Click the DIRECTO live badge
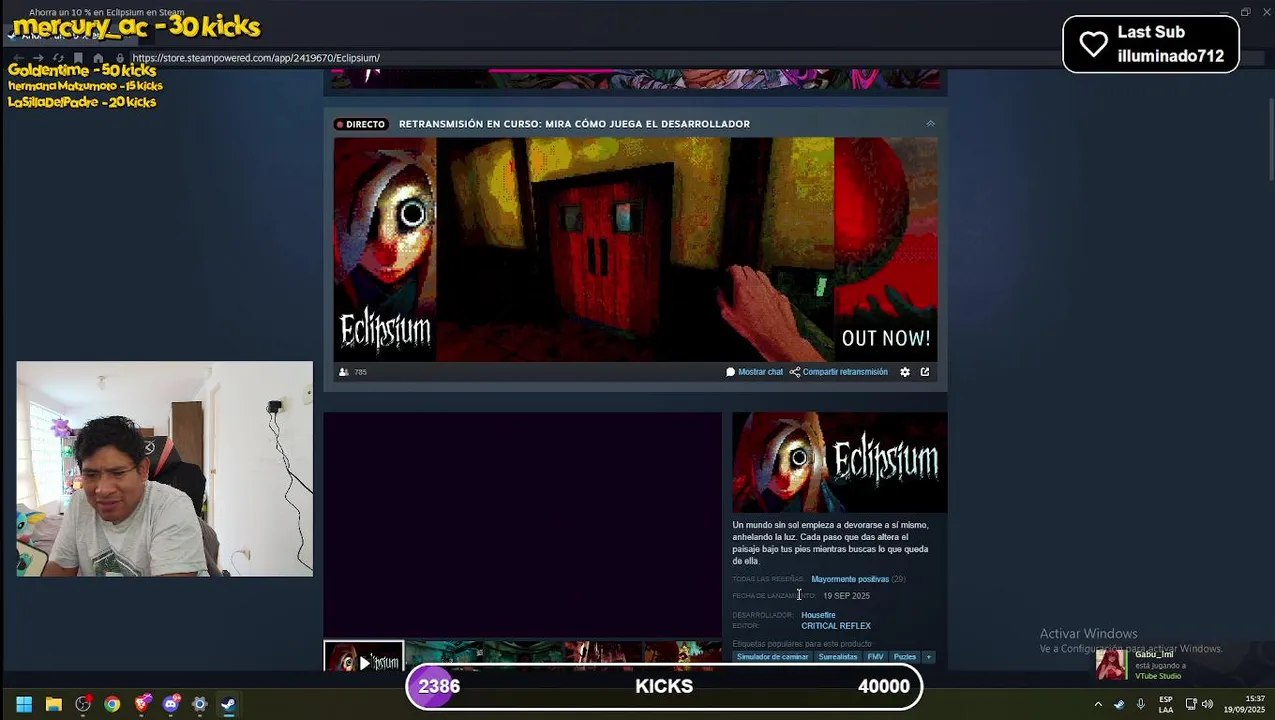This screenshot has height=720, width=1275. click(360, 124)
